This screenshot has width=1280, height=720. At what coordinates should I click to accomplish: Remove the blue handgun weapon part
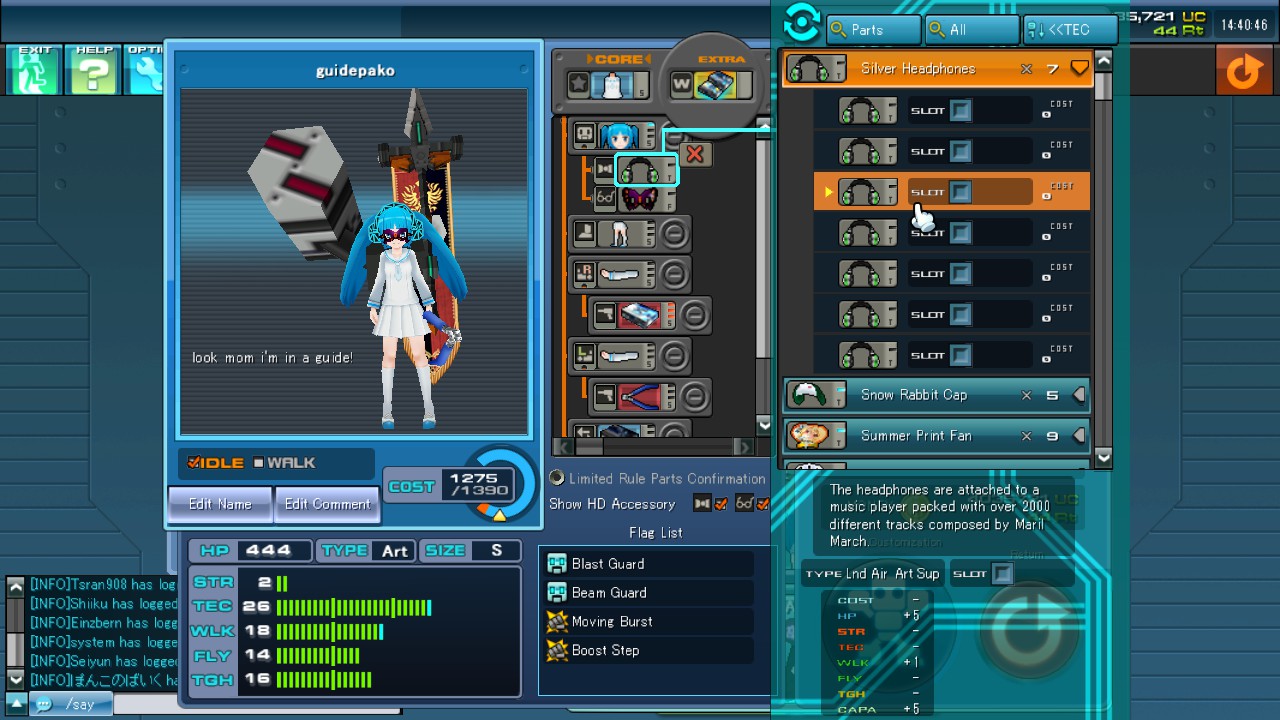pos(694,315)
